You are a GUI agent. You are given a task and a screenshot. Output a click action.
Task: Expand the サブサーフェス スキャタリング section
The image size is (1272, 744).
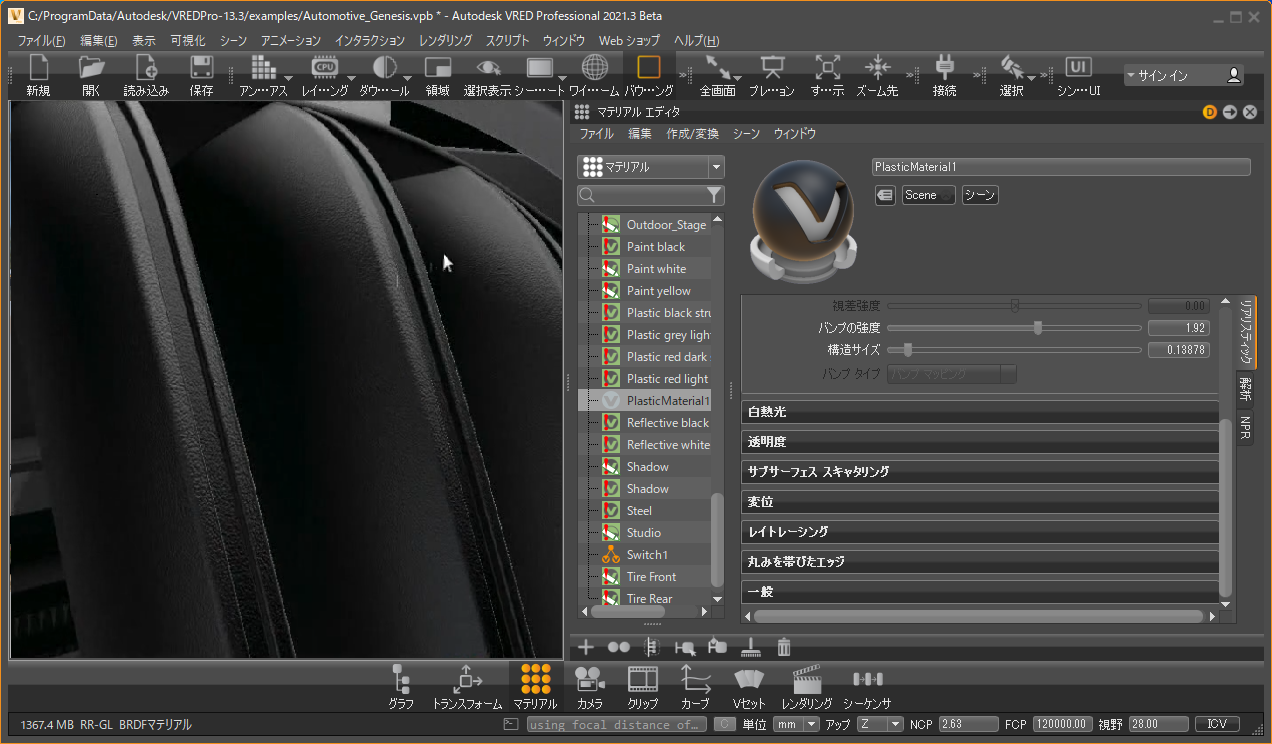[x=980, y=472]
